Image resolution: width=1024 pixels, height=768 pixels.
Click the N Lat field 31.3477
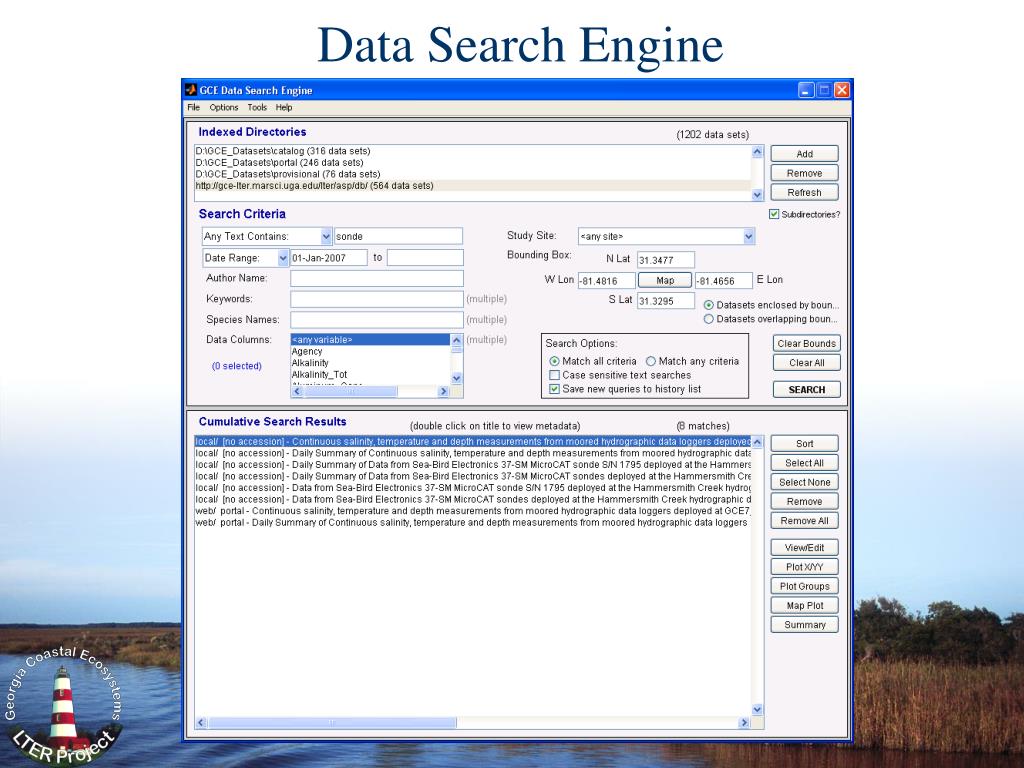click(665, 260)
